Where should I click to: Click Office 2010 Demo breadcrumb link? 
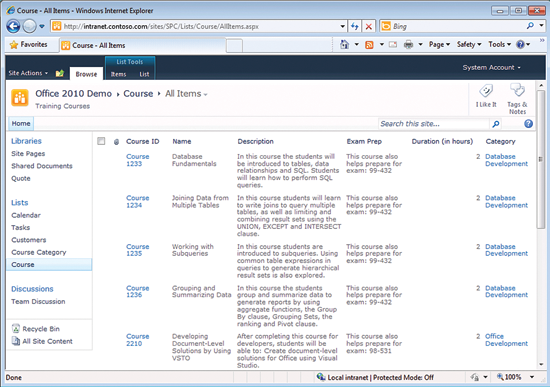click(73, 94)
